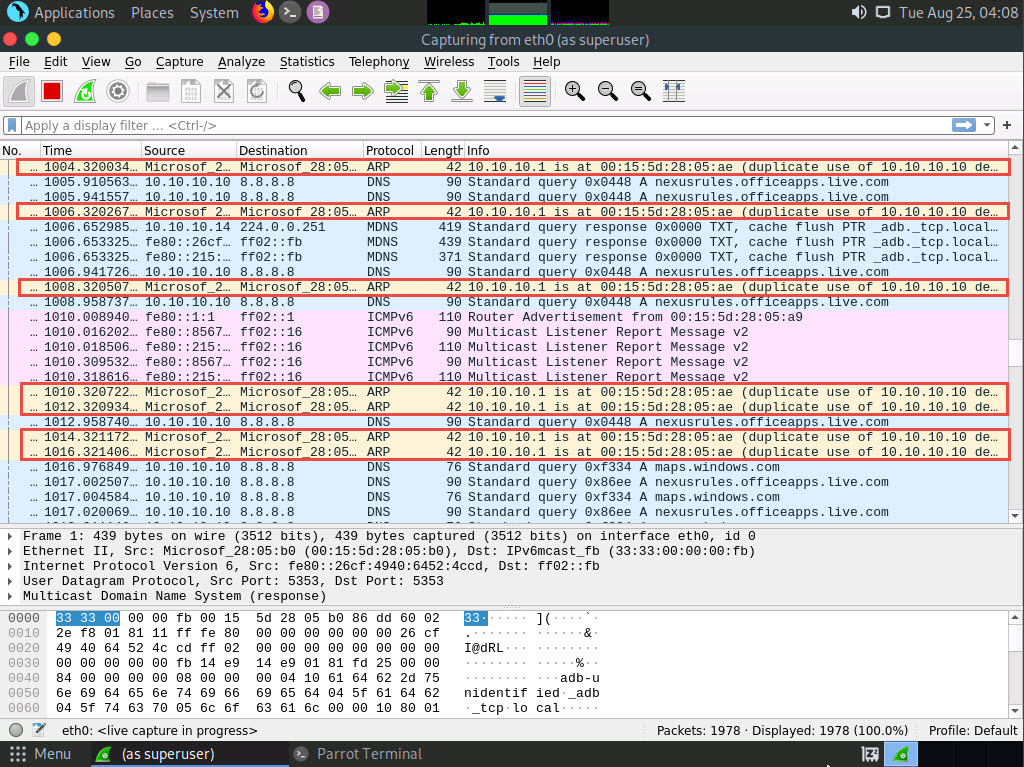Expand the Frame 1 details row
The image size is (1024, 767).
(10, 536)
